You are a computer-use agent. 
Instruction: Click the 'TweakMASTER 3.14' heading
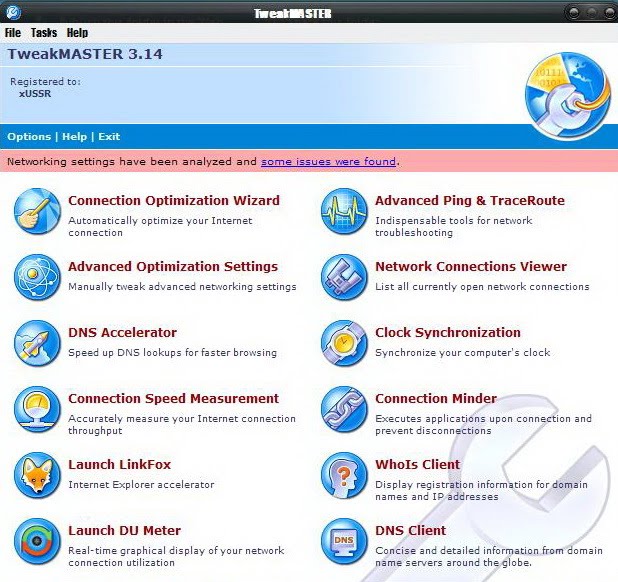tap(85, 54)
